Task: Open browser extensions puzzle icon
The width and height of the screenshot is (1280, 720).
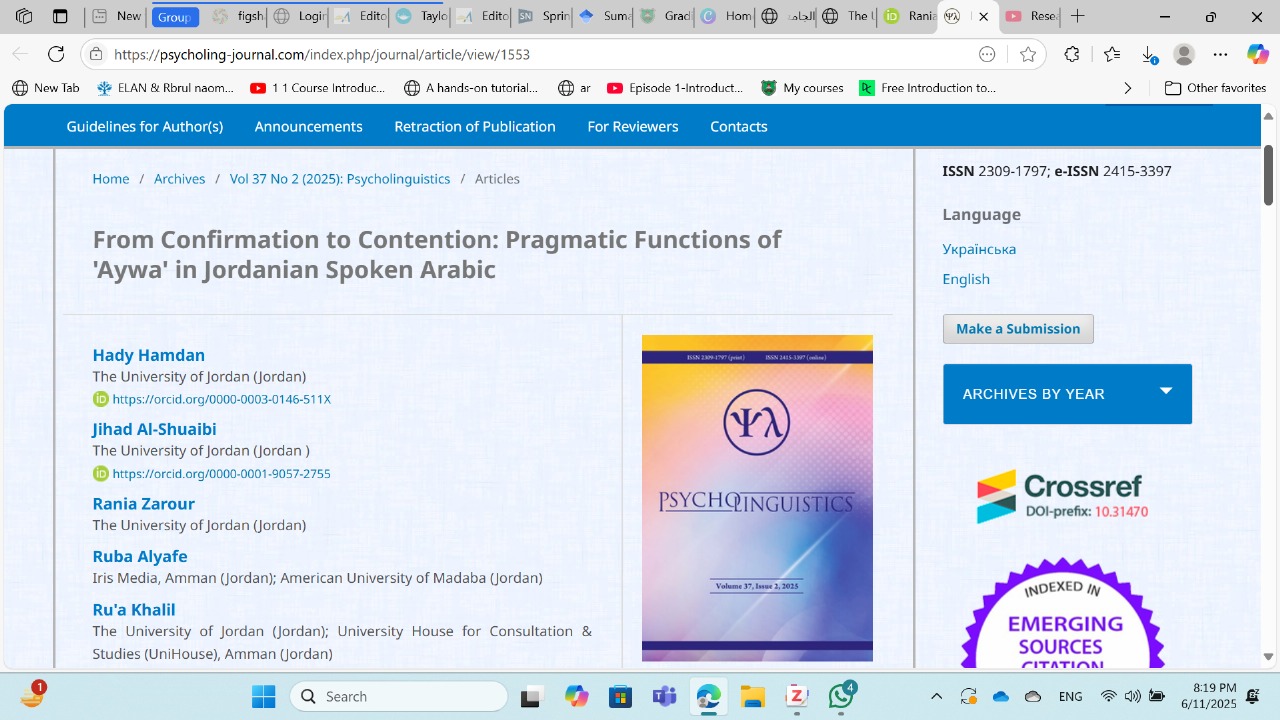Action: [1072, 55]
